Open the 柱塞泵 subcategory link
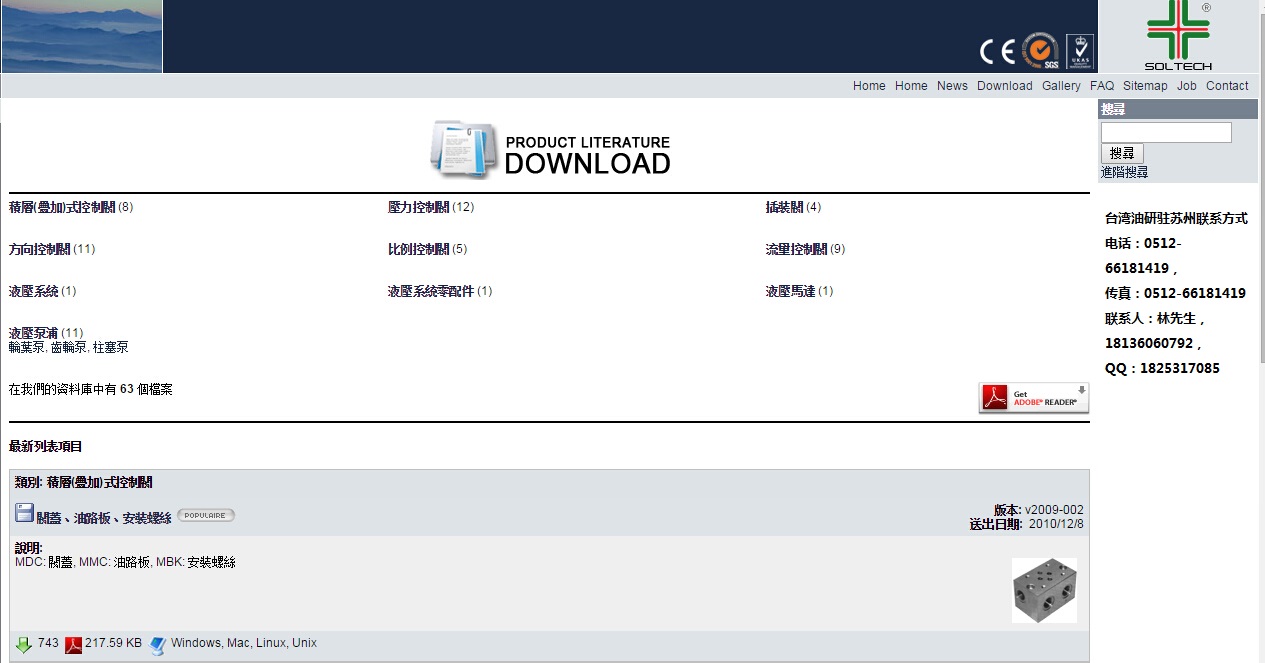The height and width of the screenshot is (663, 1265). click(110, 347)
